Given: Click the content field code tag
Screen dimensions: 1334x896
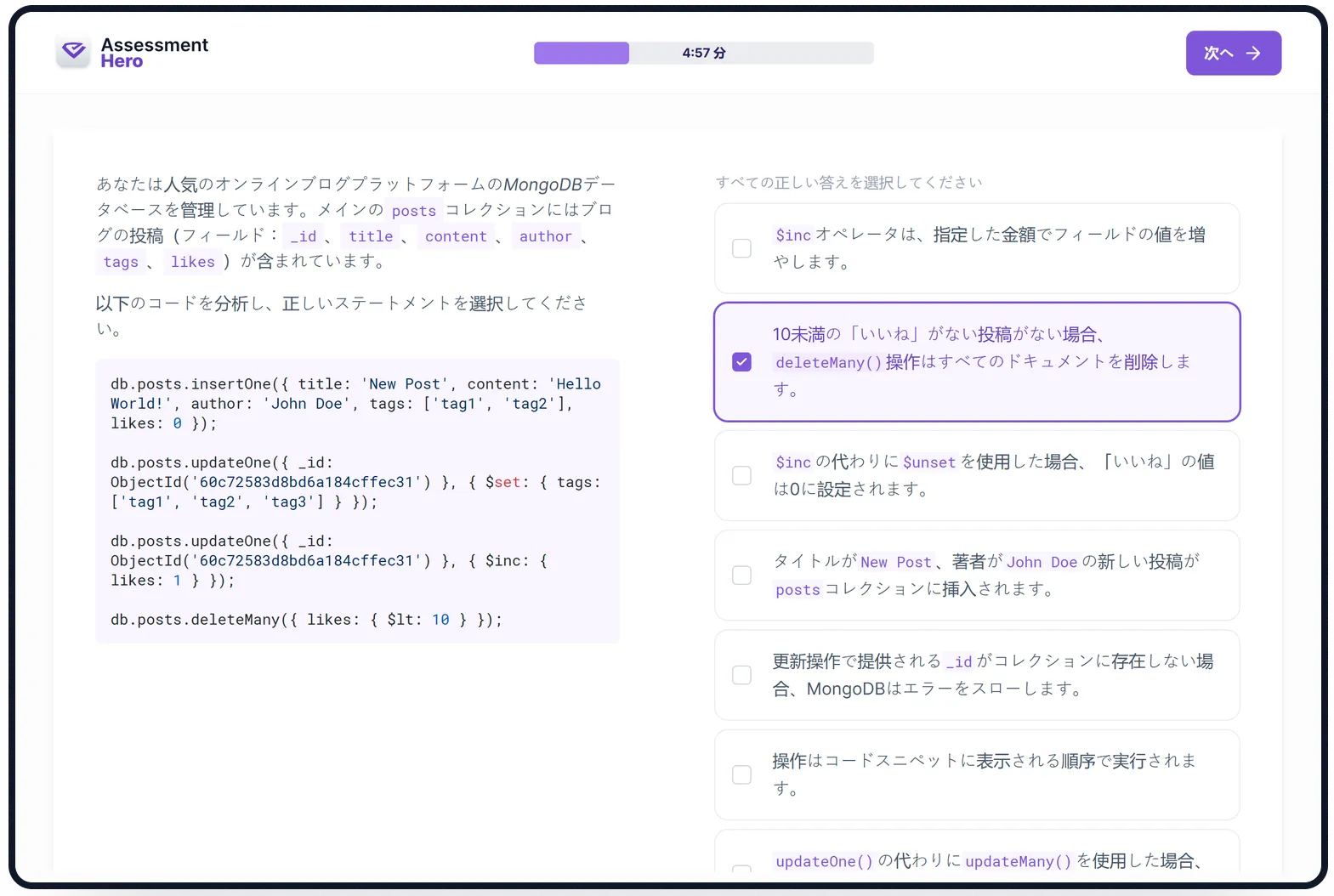Looking at the screenshot, I should (x=456, y=236).
